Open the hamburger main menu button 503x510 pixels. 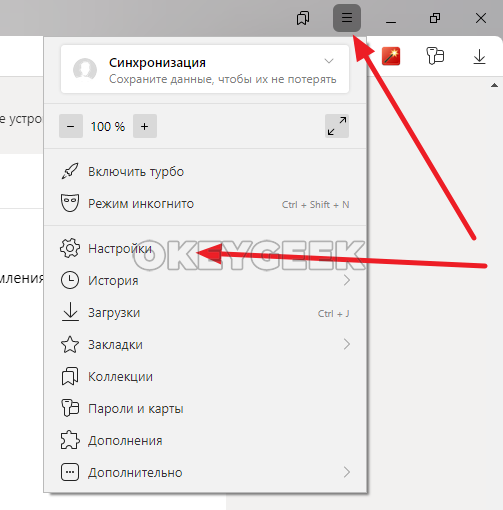pos(347,18)
